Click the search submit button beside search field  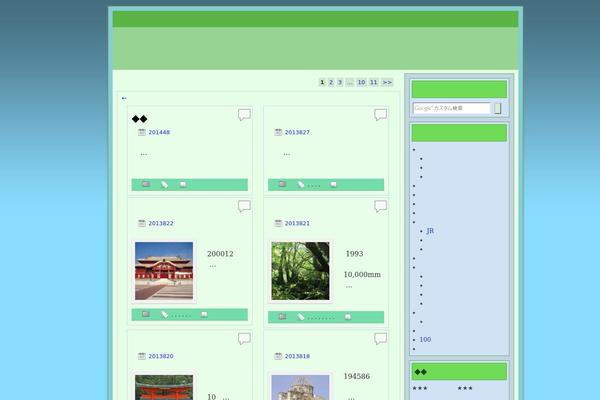click(x=497, y=108)
